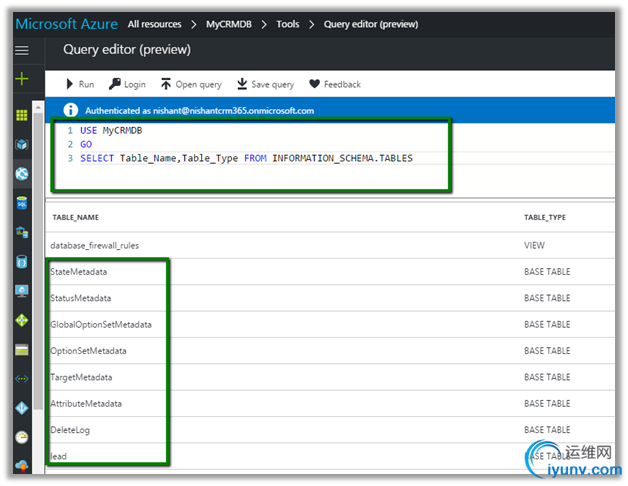Select the TargetMetadata row
The height and width of the screenshot is (486, 628).
tap(330, 377)
